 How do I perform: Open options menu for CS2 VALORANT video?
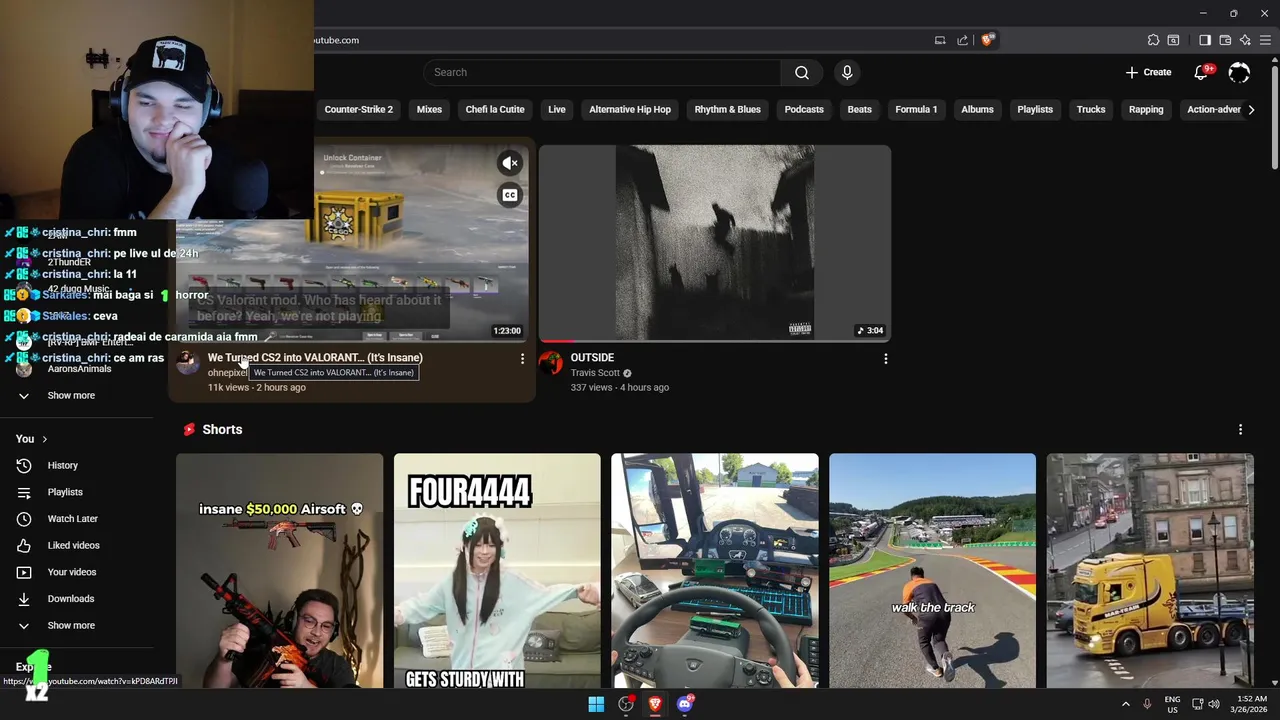(x=521, y=358)
